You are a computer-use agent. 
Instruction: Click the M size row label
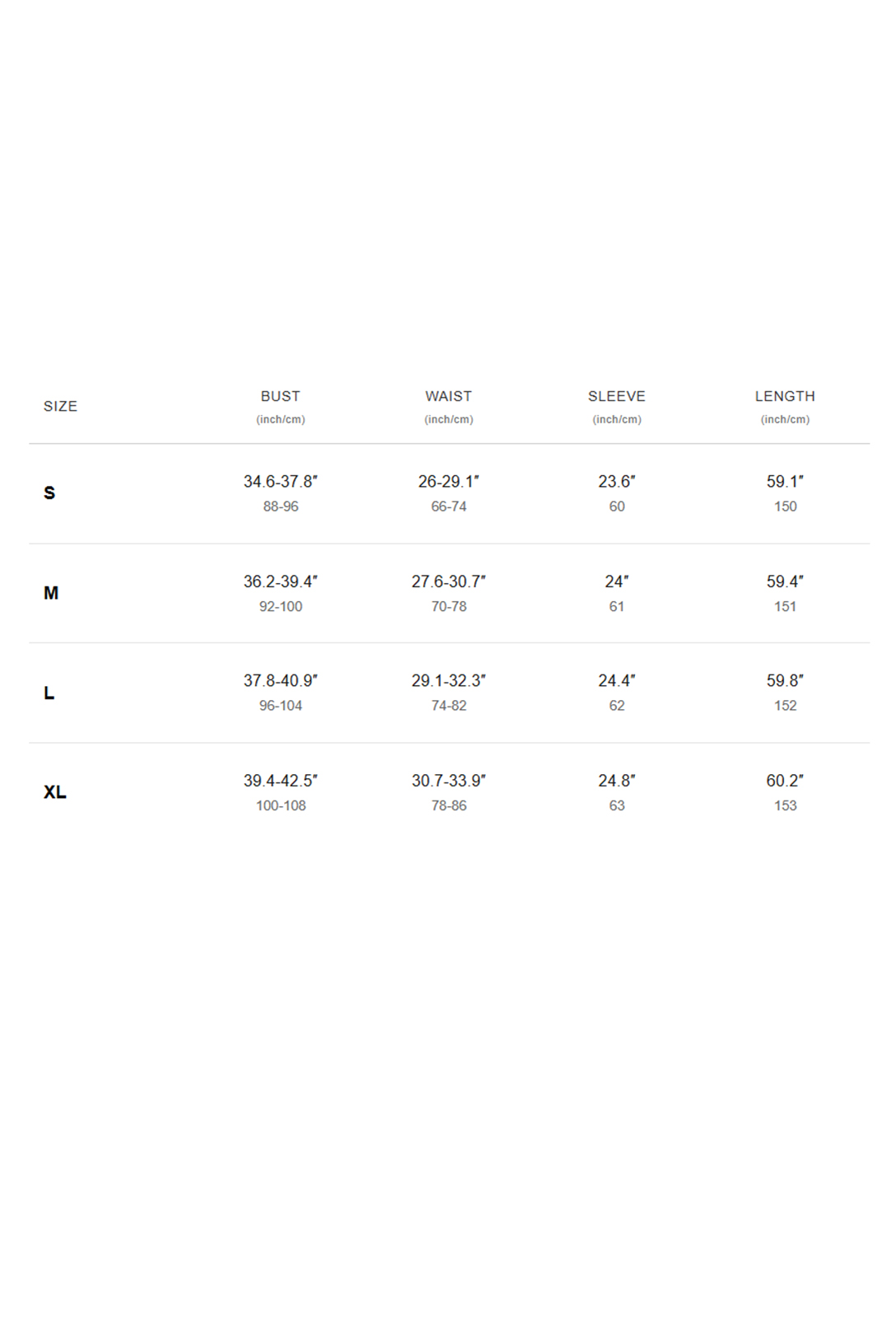click(x=51, y=593)
